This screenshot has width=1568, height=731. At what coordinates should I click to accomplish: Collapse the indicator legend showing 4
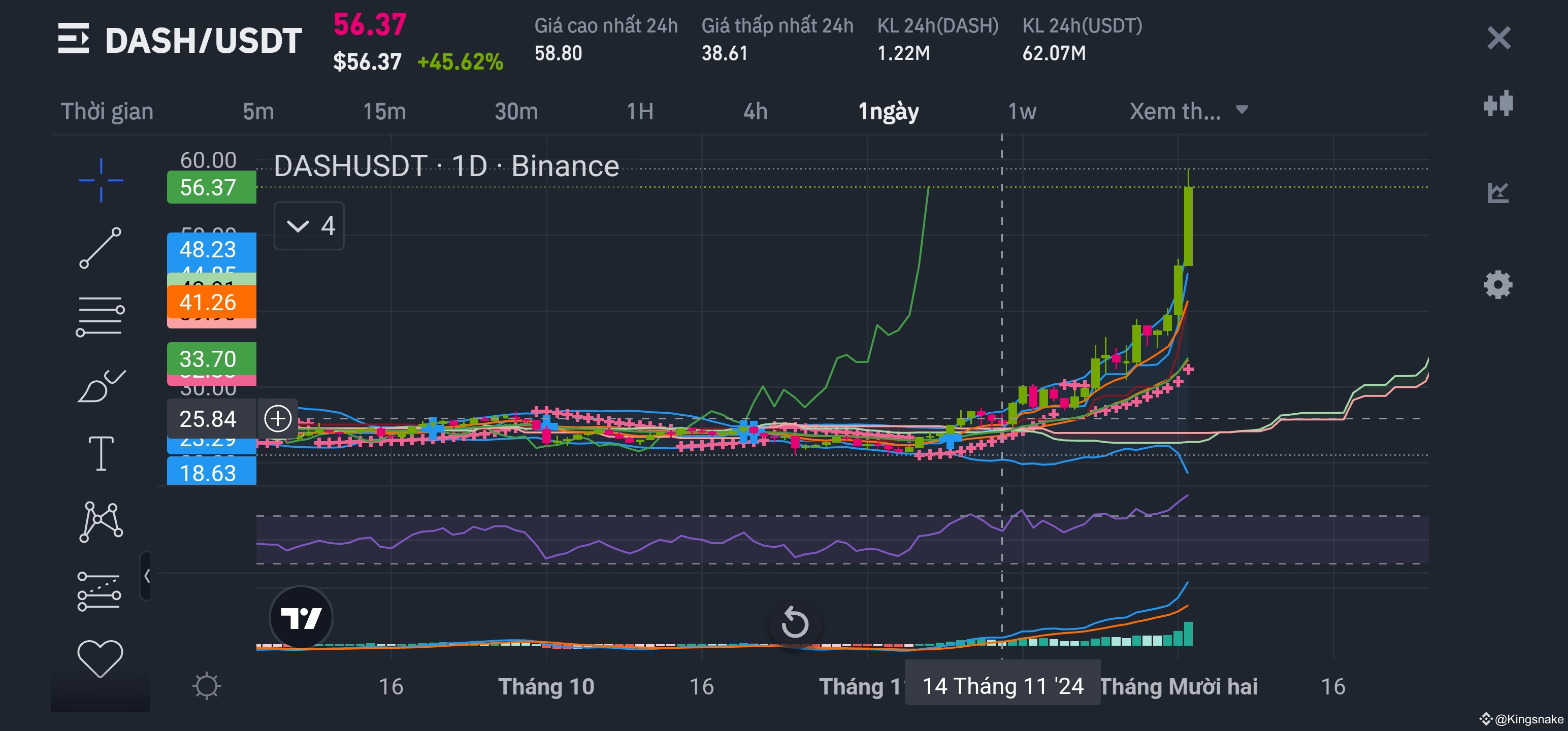click(309, 226)
